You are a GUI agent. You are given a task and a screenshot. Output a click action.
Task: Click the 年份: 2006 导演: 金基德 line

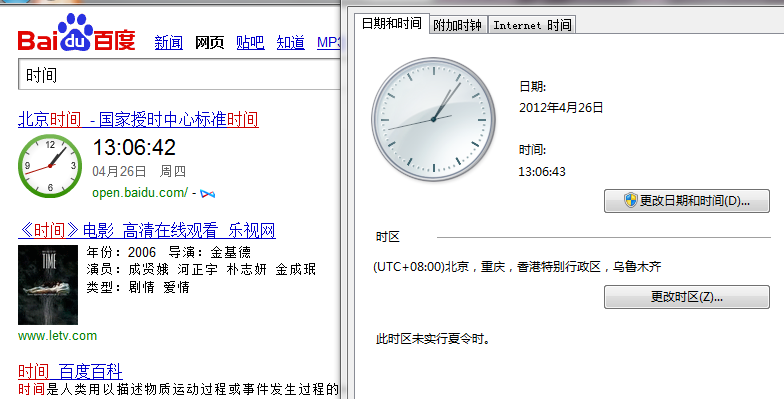(x=168, y=252)
